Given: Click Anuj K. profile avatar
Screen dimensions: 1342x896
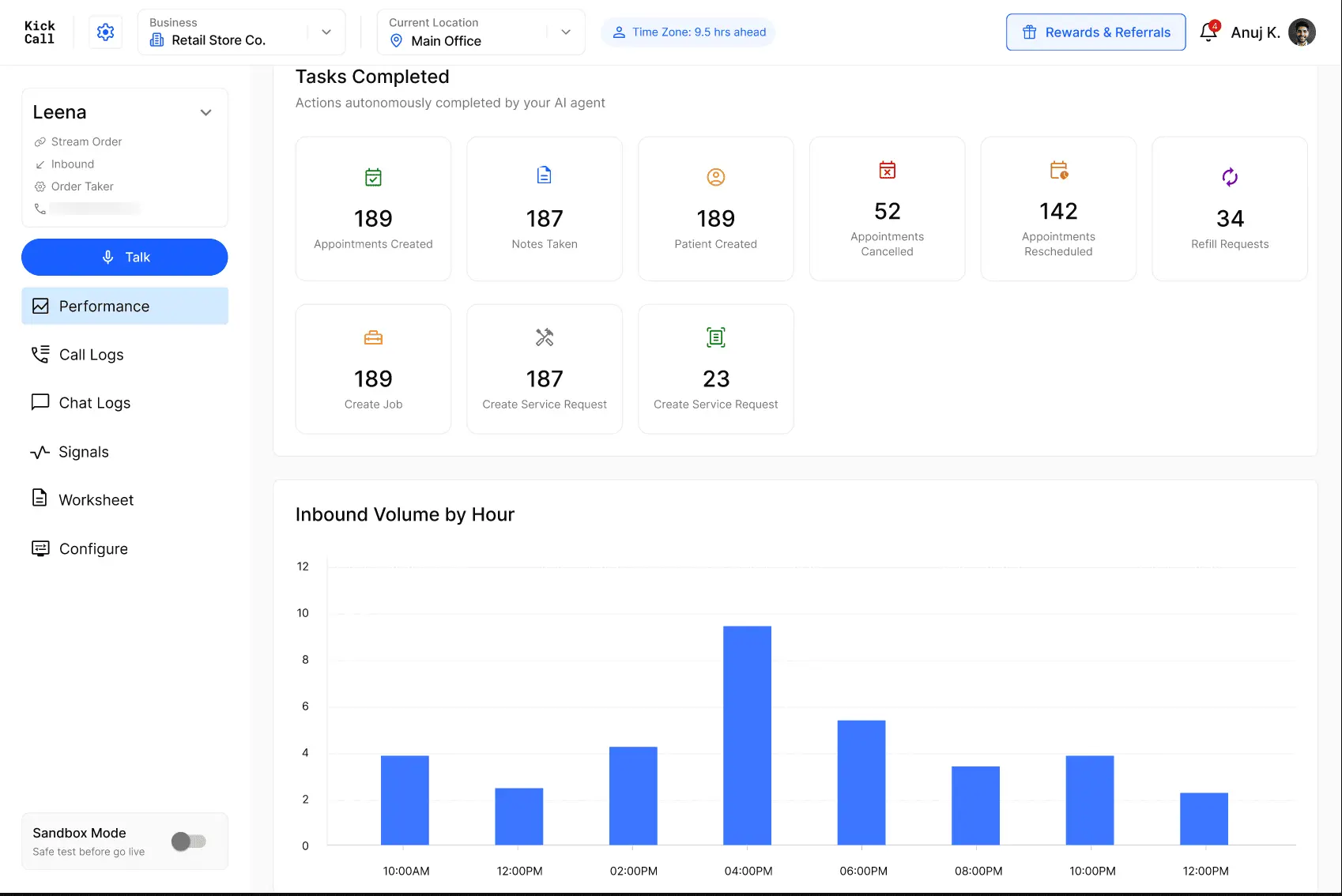Looking at the screenshot, I should (x=1302, y=32).
